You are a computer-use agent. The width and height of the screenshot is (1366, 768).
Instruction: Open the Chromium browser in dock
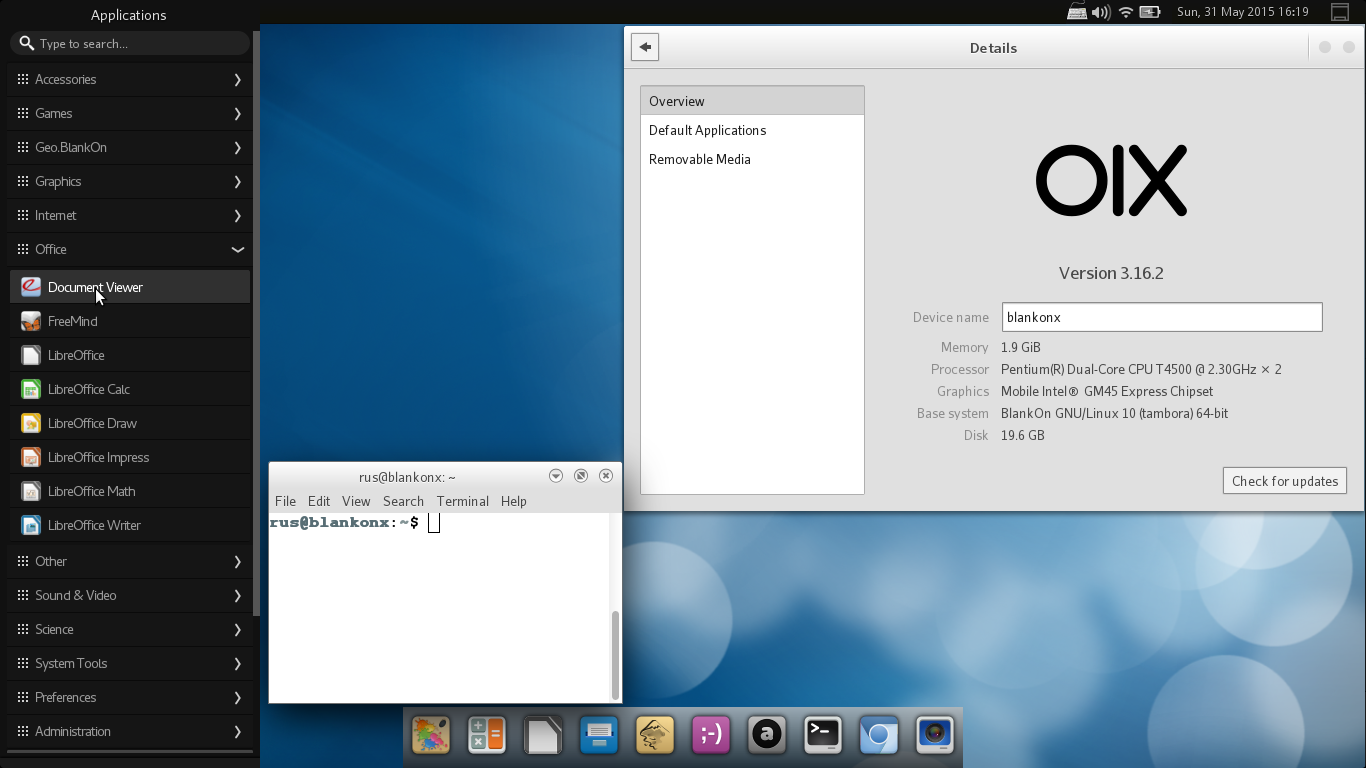click(879, 736)
